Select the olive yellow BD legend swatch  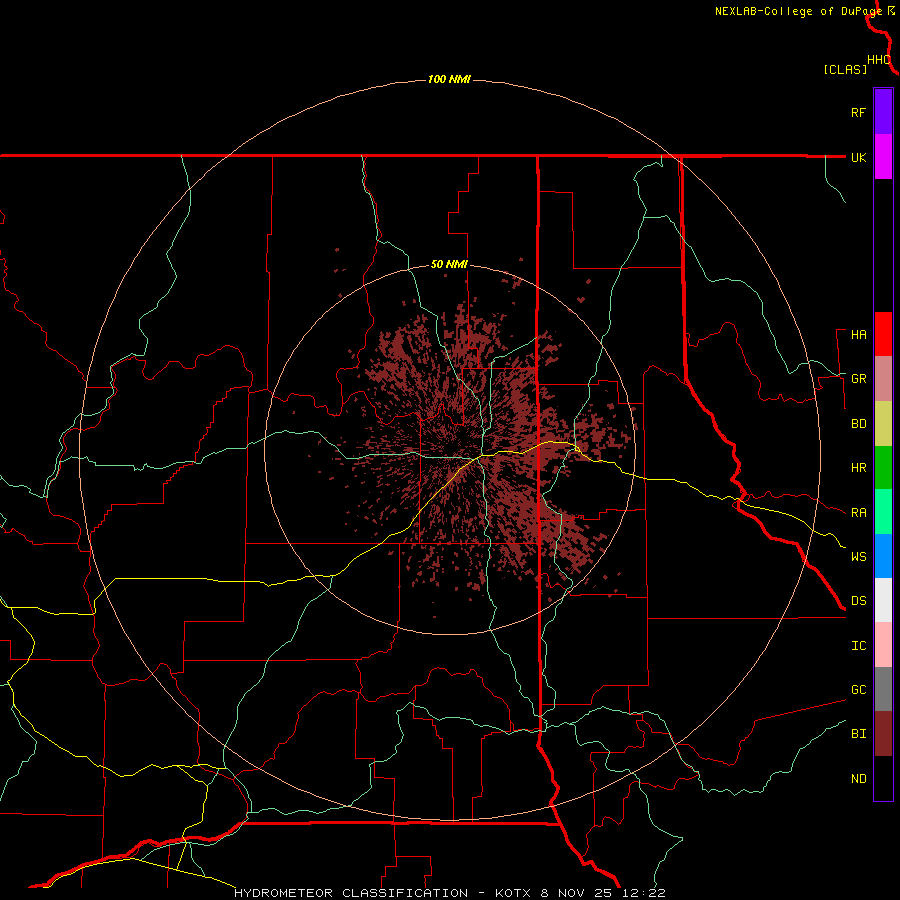pos(883,423)
